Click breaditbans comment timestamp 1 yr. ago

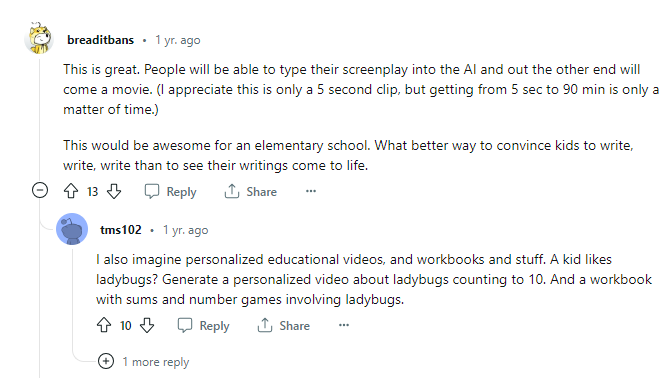click(x=178, y=40)
